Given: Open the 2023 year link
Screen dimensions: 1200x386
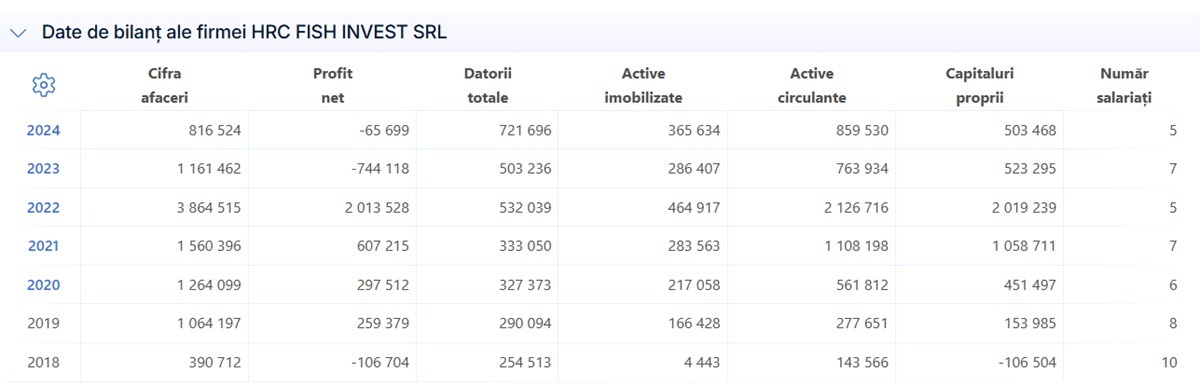Looking at the screenshot, I should point(43,169).
